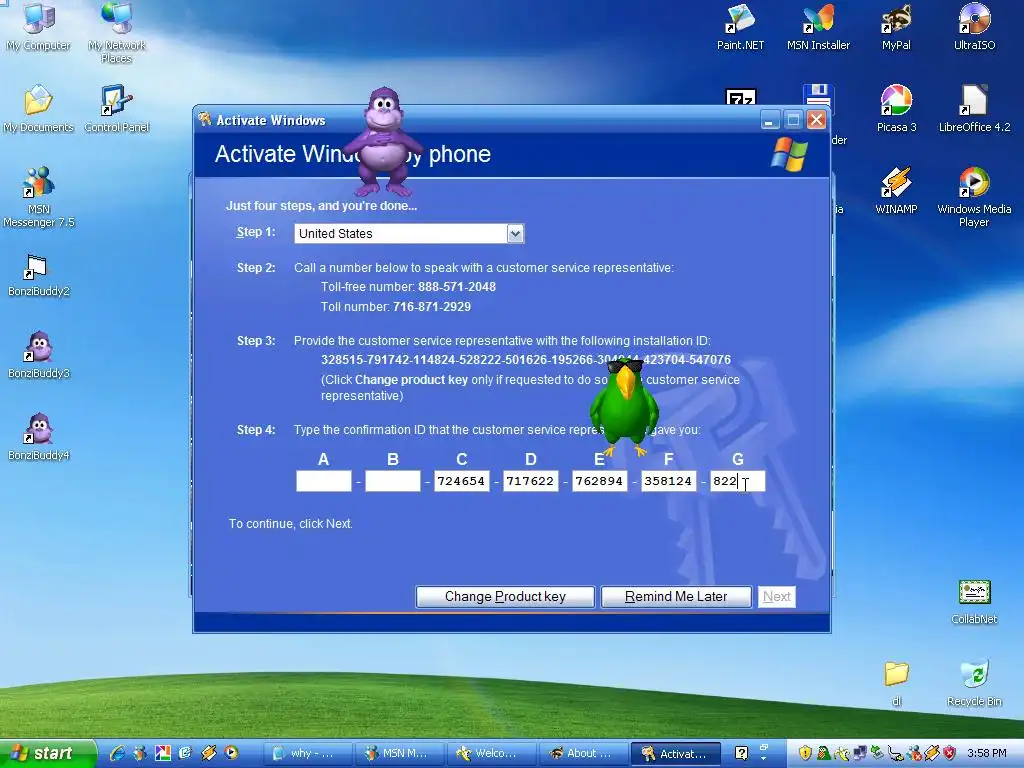1024x768 pixels.
Task: Click the purple BonziBuddy gorilla character
Action: click(384, 142)
